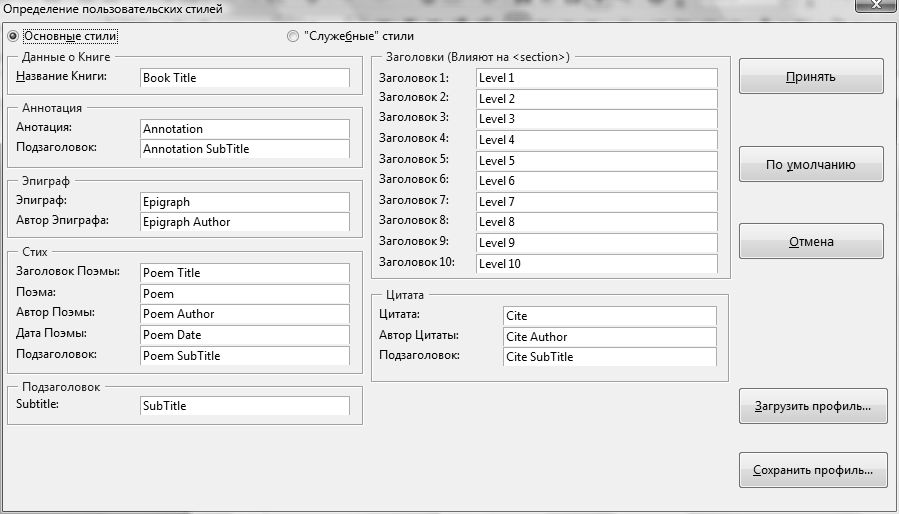Click the Subtitle field with SubTitle
The image size is (899, 514).
pos(245,406)
